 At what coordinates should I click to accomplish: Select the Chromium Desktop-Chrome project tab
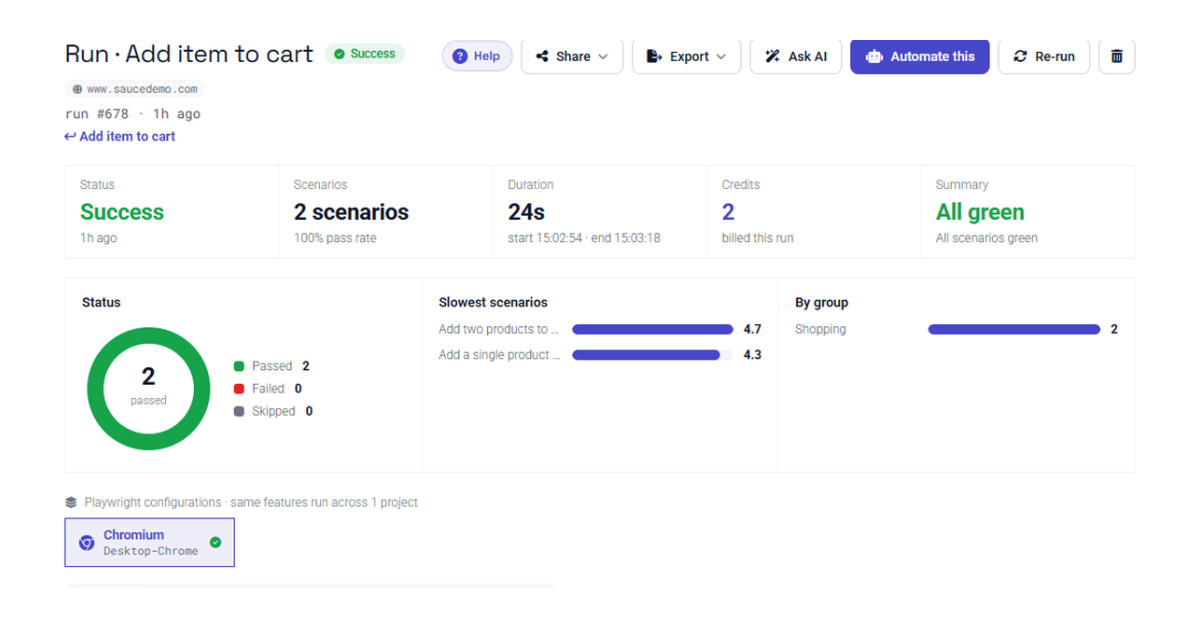[150, 542]
